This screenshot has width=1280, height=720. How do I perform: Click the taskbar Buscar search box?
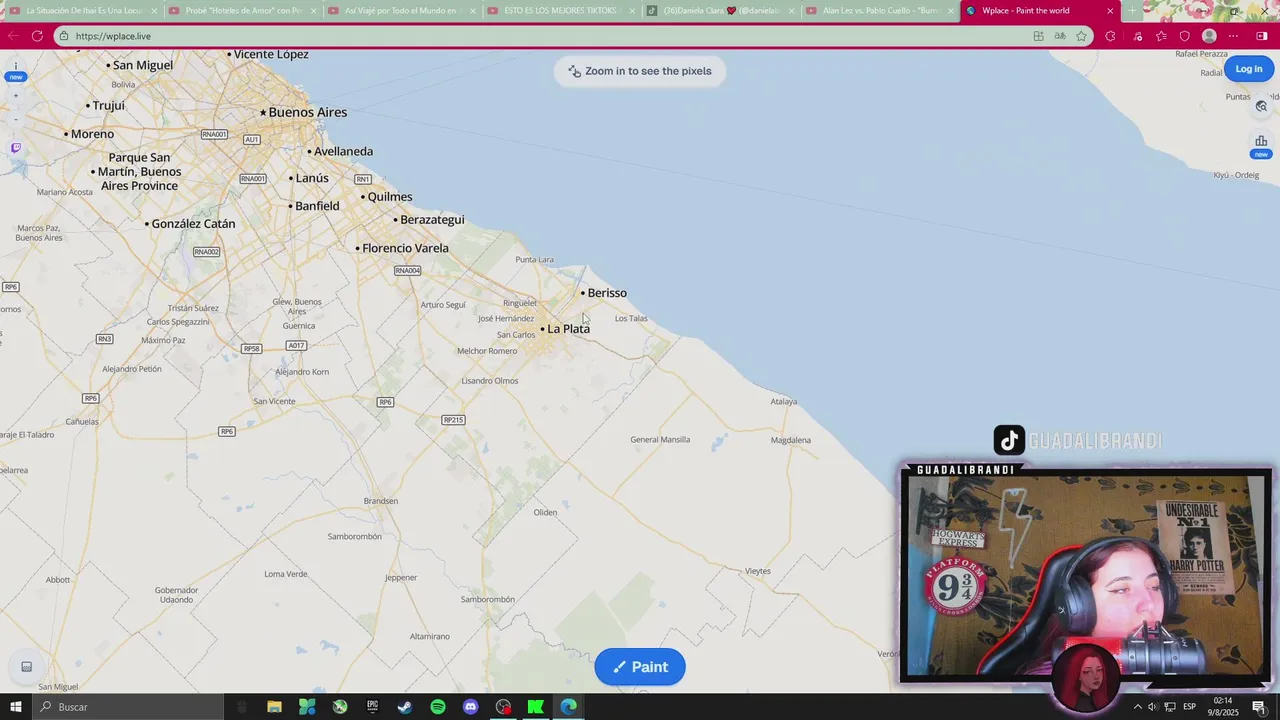coord(128,707)
